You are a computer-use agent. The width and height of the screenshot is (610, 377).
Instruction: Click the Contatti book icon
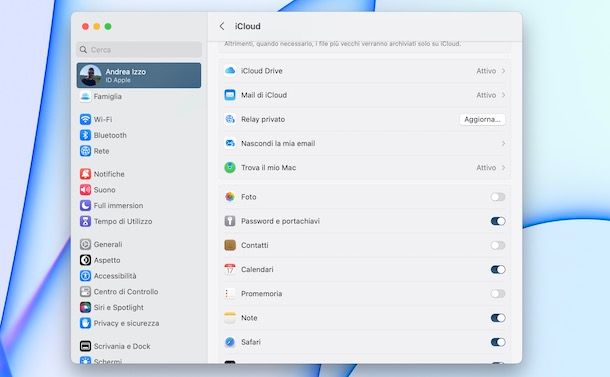point(230,245)
